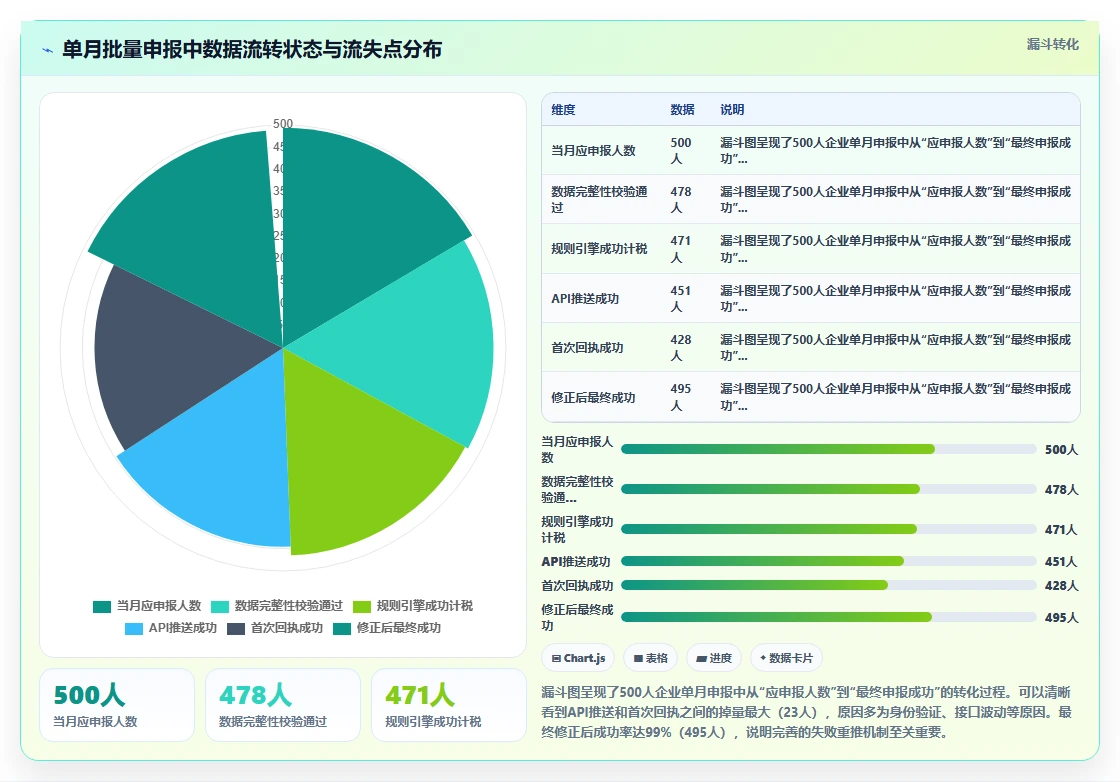Select table row 首次回执成功

tap(811, 348)
